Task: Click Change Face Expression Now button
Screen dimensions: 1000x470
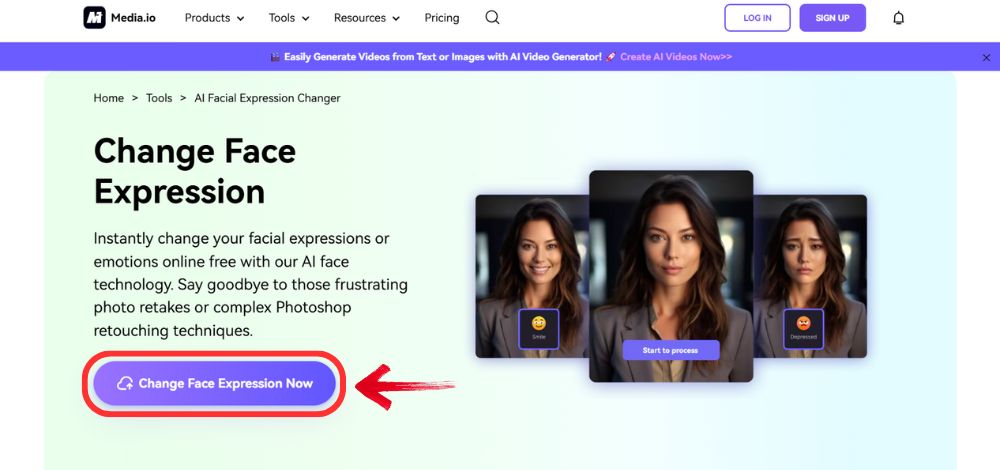Action: [x=214, y=383]
